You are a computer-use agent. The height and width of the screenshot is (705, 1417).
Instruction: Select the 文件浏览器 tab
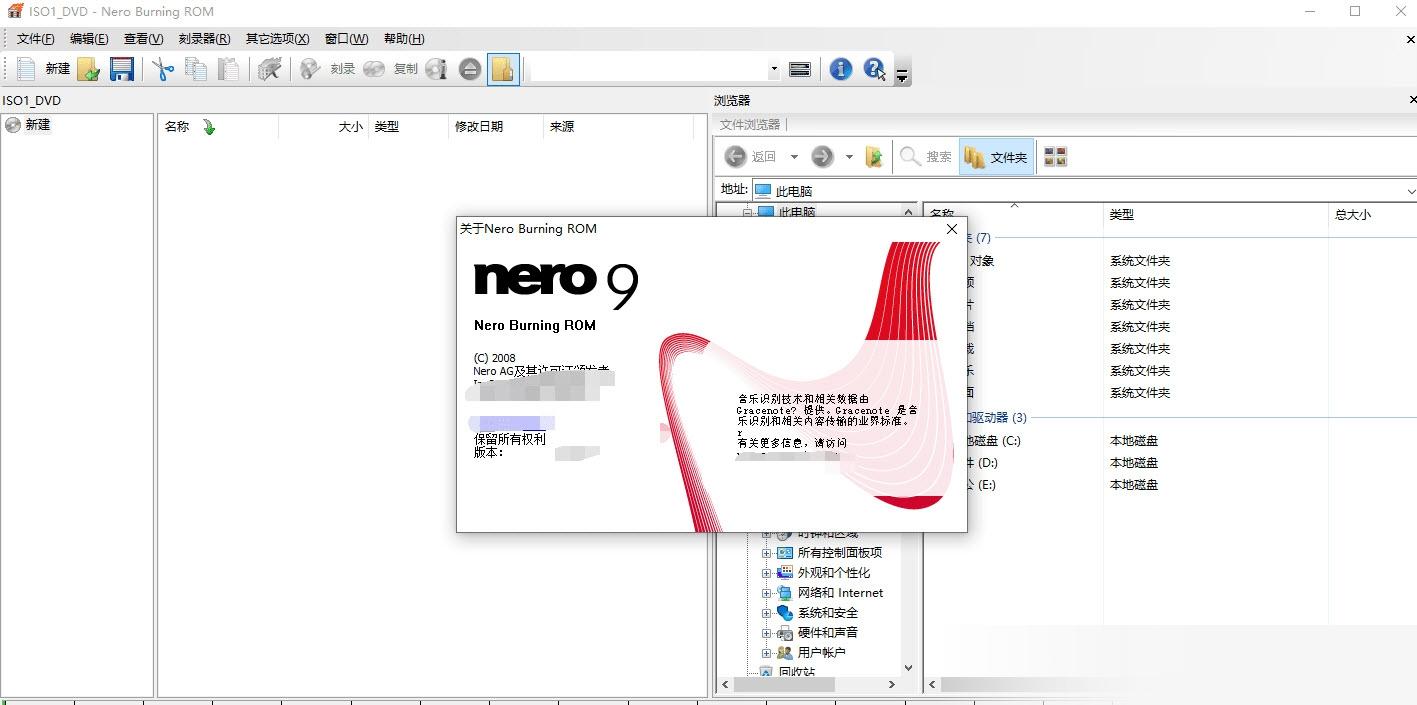click(x=750, y=125)
